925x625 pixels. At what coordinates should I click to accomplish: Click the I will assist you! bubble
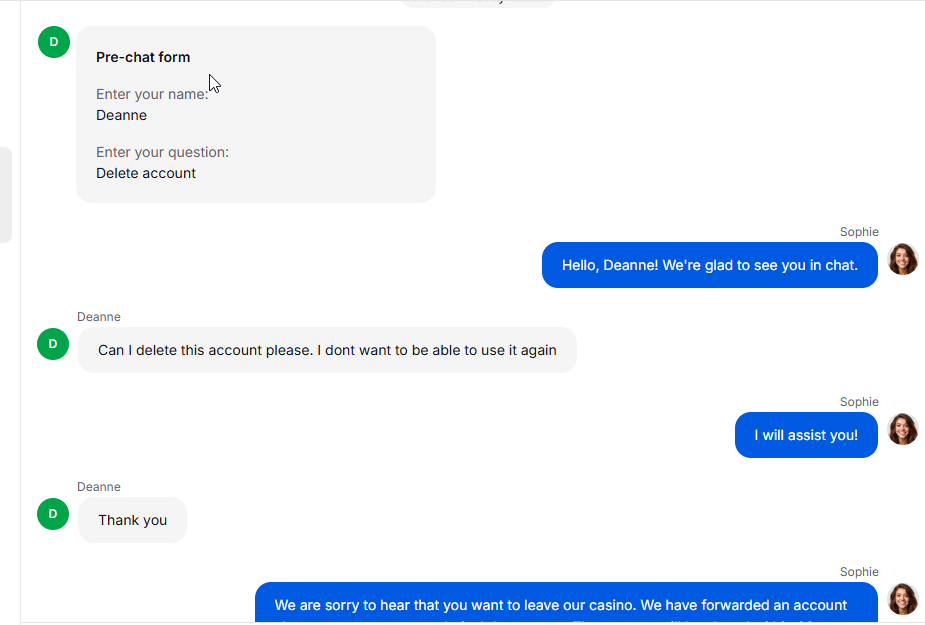click(x=806, y=435)
